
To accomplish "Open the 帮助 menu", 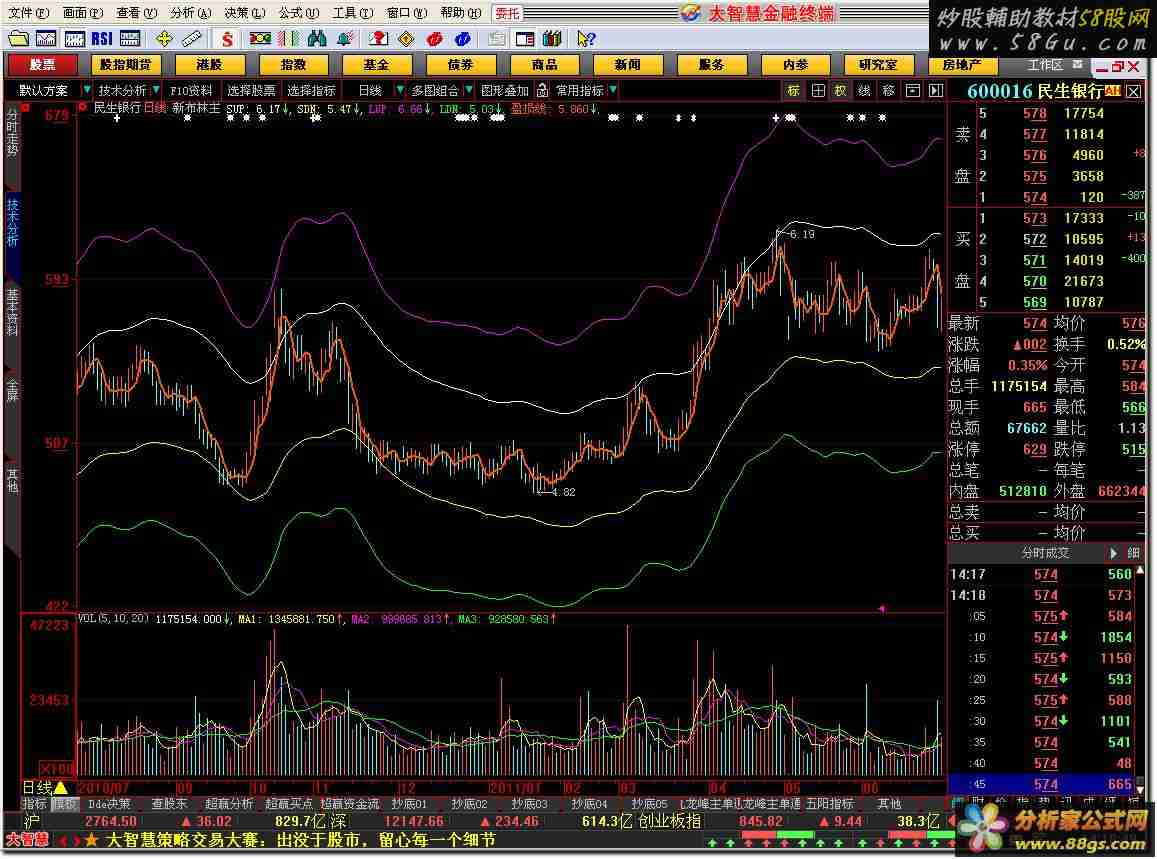I will coord(460,13).
